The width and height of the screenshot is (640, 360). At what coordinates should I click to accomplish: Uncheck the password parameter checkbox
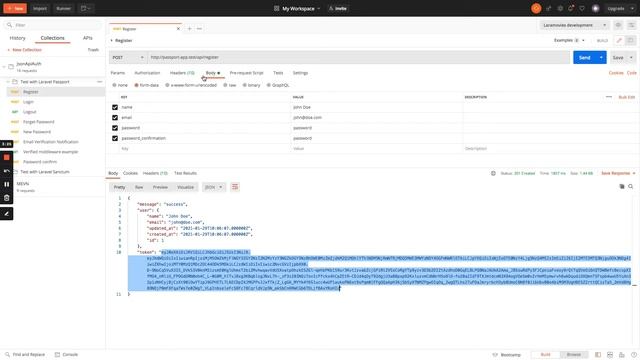[x=115, y=128]
